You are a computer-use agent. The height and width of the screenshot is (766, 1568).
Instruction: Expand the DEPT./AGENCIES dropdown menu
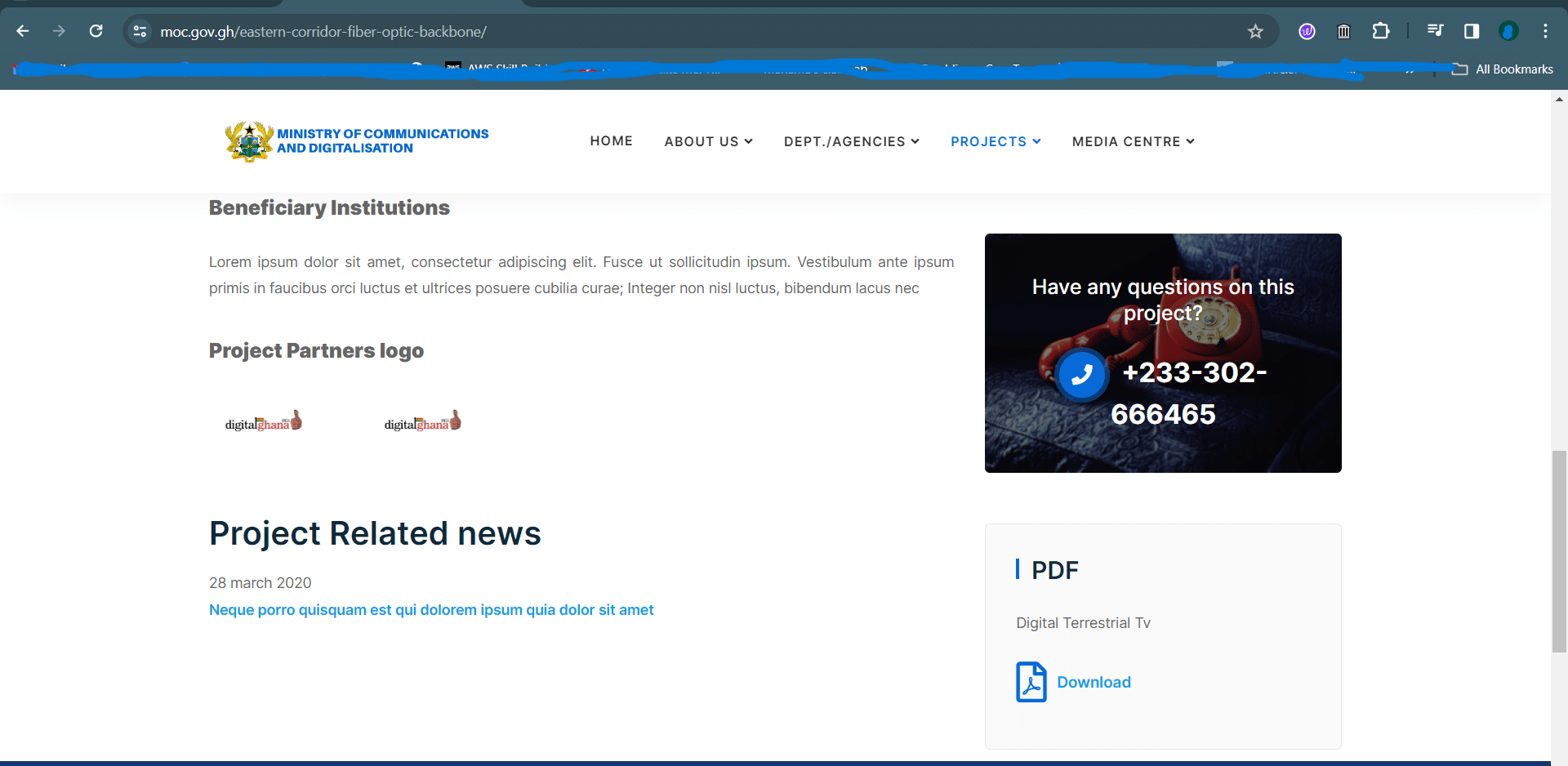[x=851, y=141]
